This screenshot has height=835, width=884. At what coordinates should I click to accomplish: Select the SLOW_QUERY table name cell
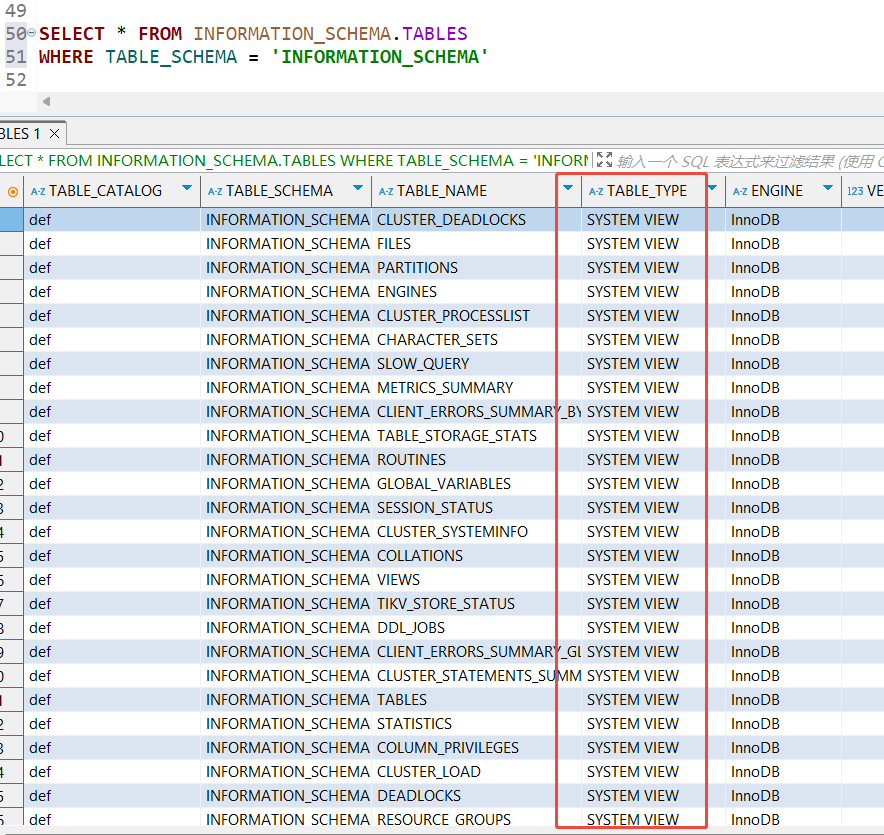[x=476, y=364]
